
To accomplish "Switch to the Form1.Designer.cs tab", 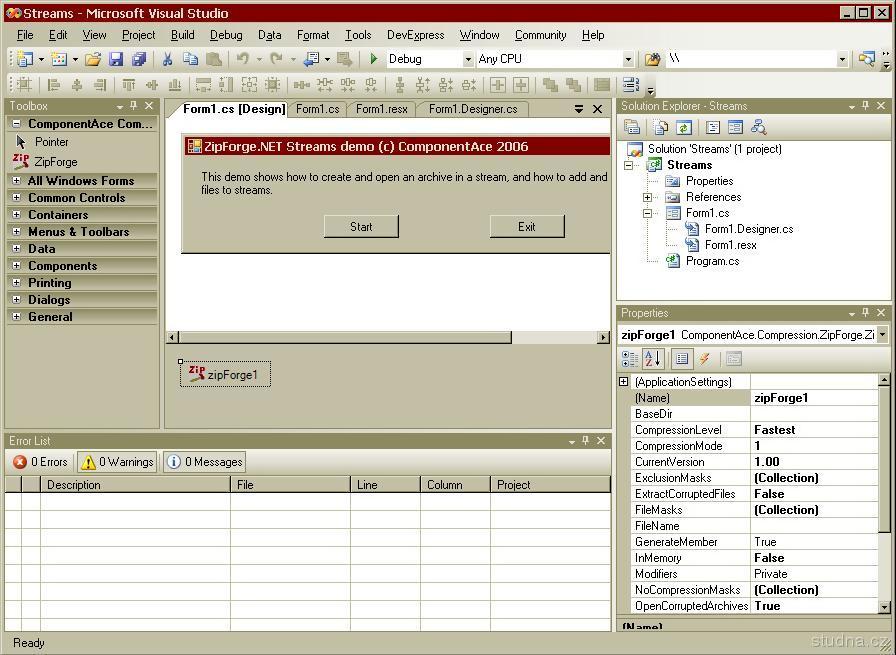I will point(472,109).
